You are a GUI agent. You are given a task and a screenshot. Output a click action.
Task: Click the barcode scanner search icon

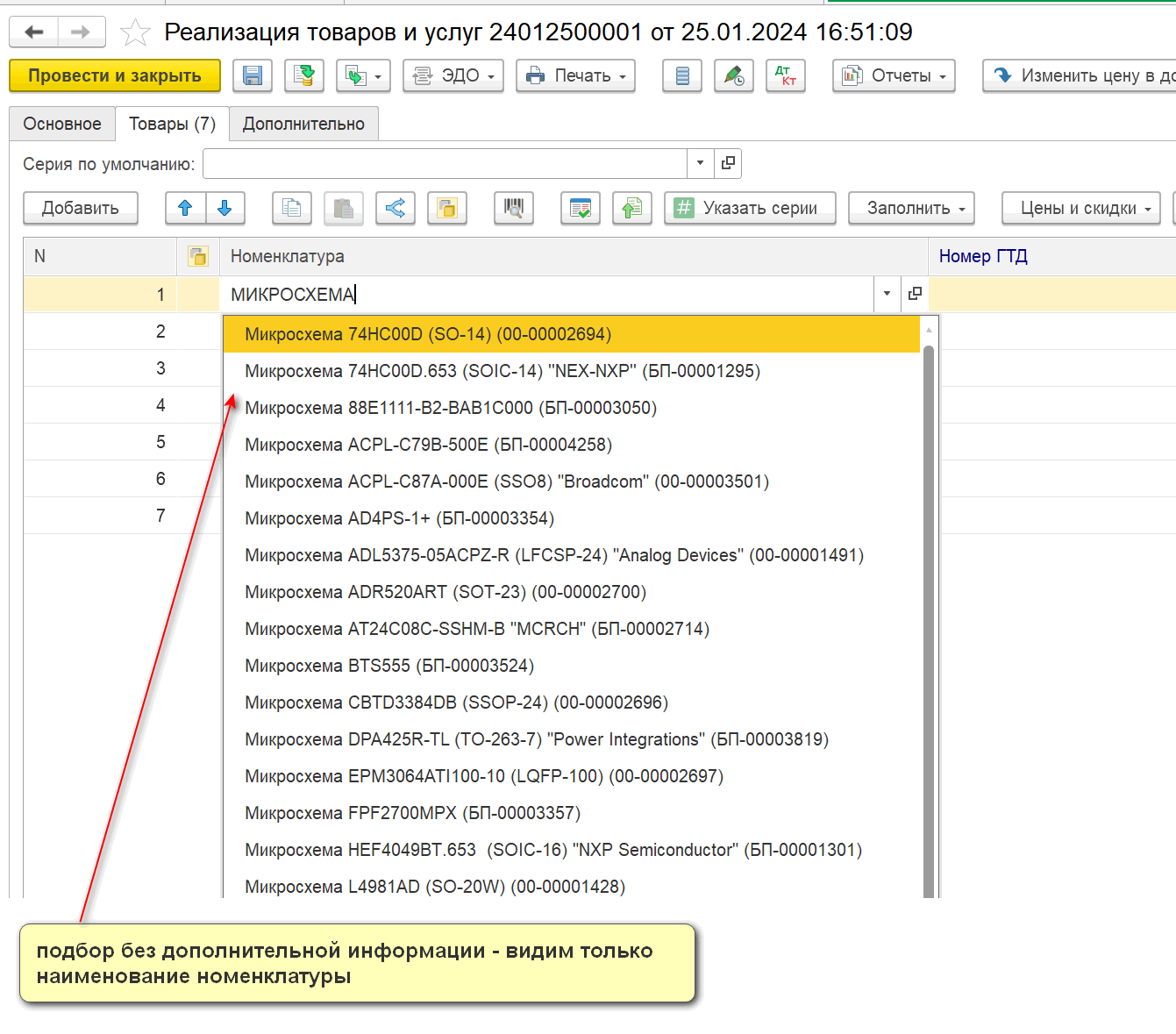click(x=514, y=209)
